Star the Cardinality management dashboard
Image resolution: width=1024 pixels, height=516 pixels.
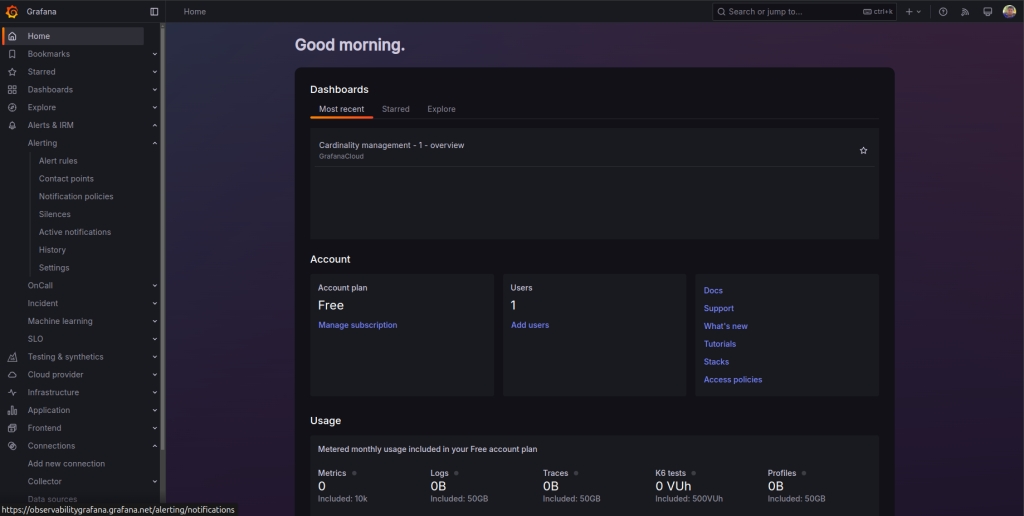[863, 150]
